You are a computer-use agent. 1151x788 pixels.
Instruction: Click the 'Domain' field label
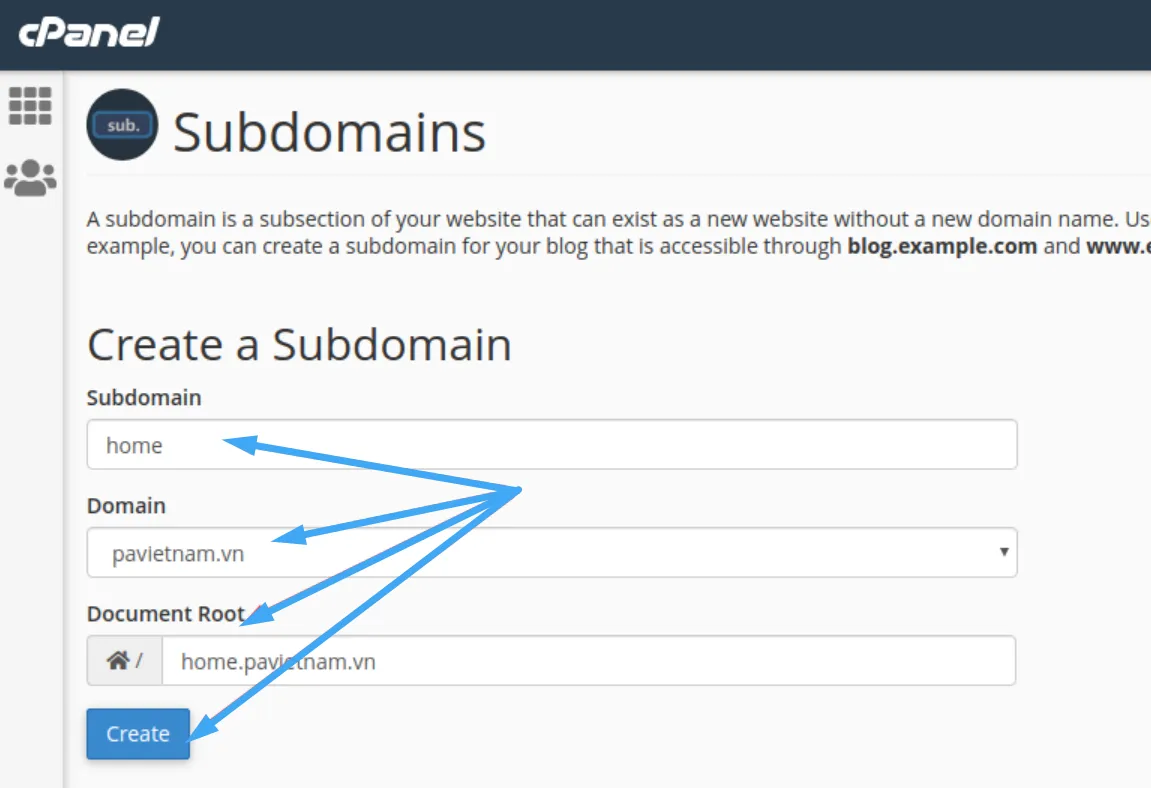126,506
